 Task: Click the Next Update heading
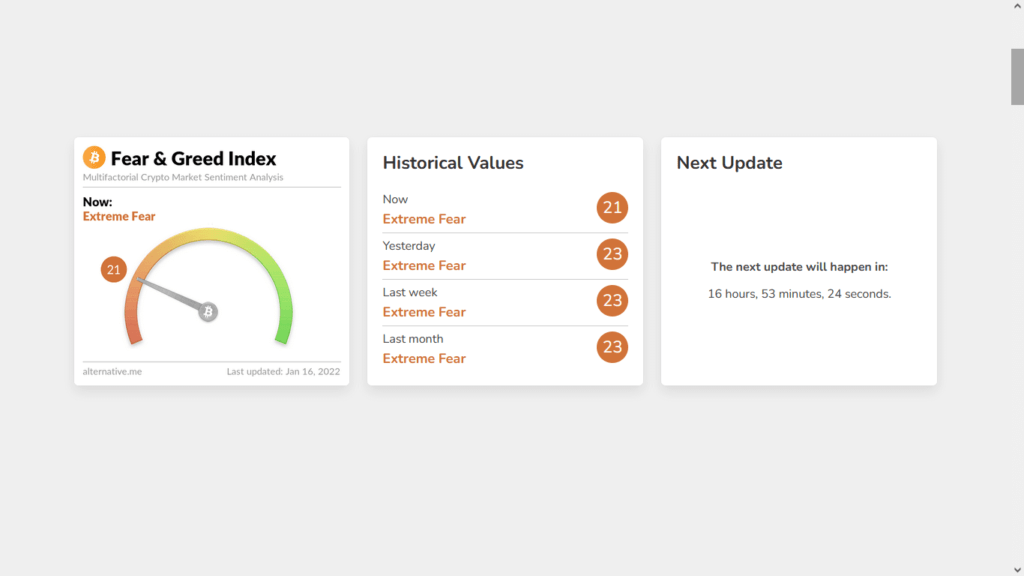click(x=729, y=163)
